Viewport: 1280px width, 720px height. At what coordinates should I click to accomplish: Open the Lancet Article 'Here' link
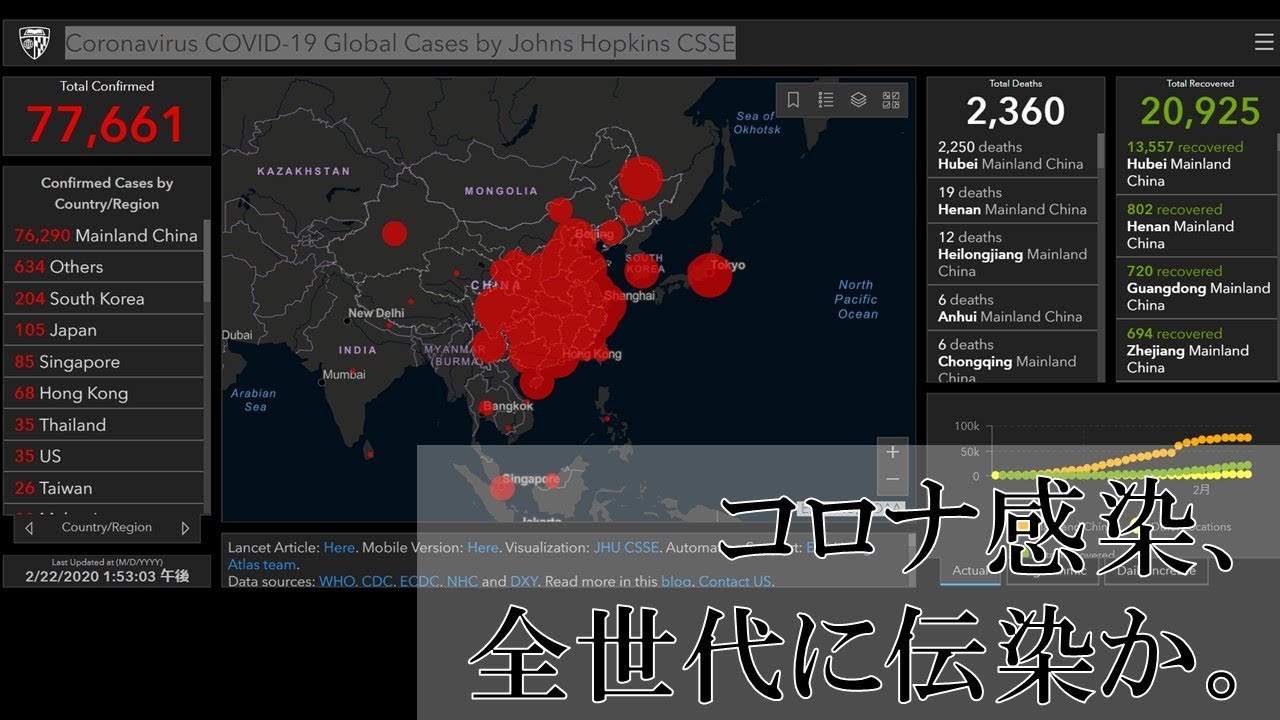click(x=339, y=548)
